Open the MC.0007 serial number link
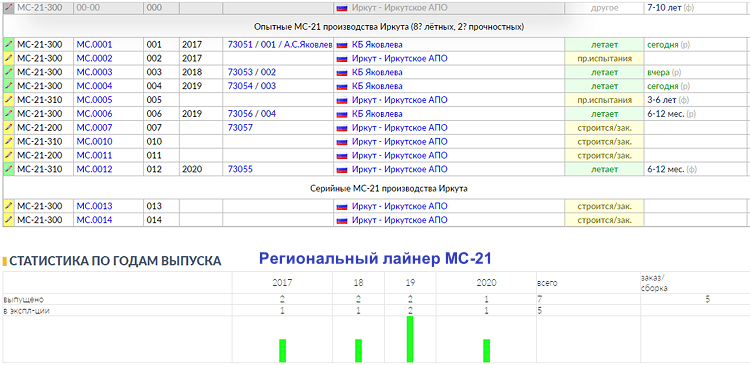 [x=94, y=128]
